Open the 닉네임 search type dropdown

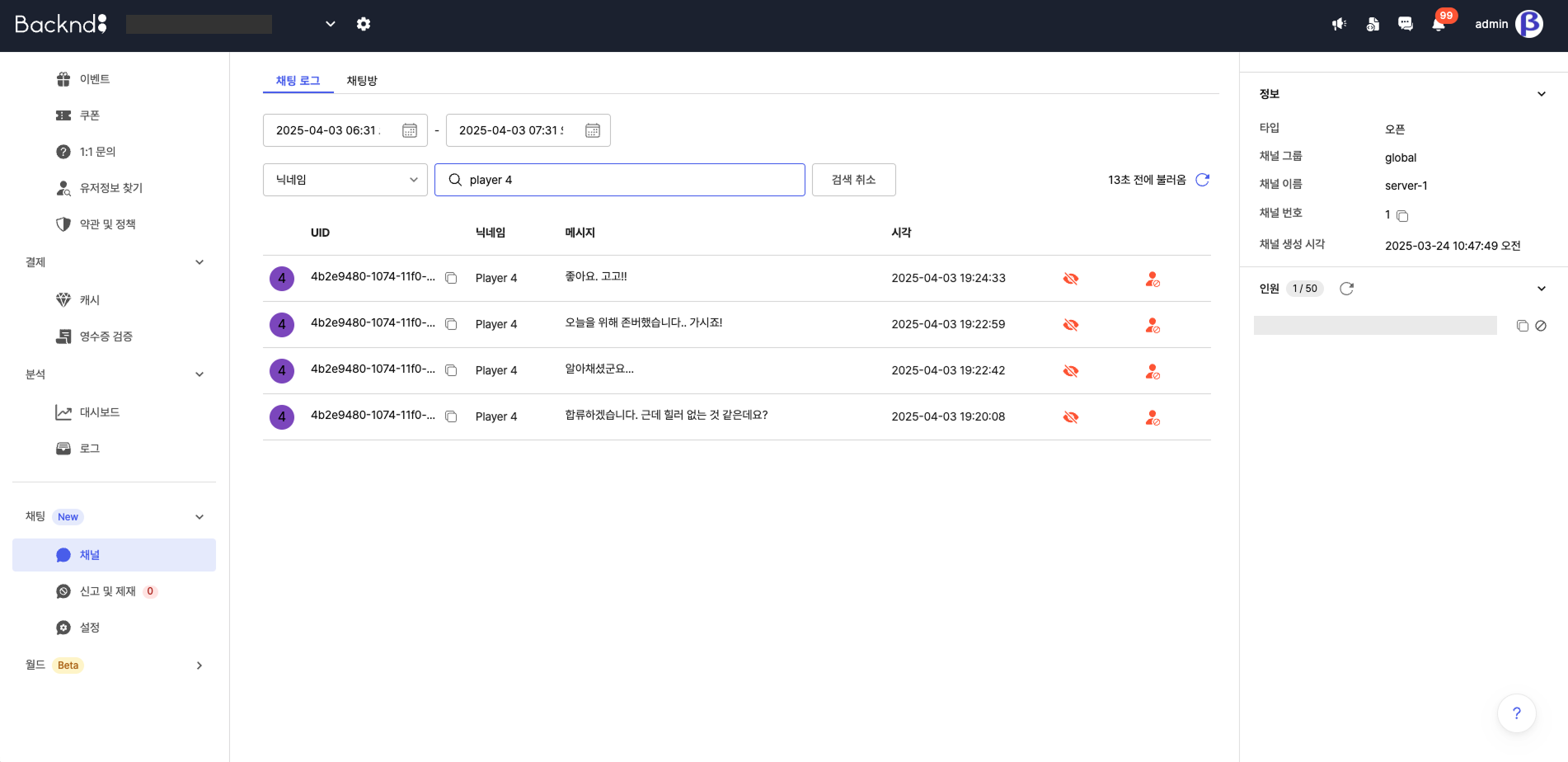tap(345, 180)
